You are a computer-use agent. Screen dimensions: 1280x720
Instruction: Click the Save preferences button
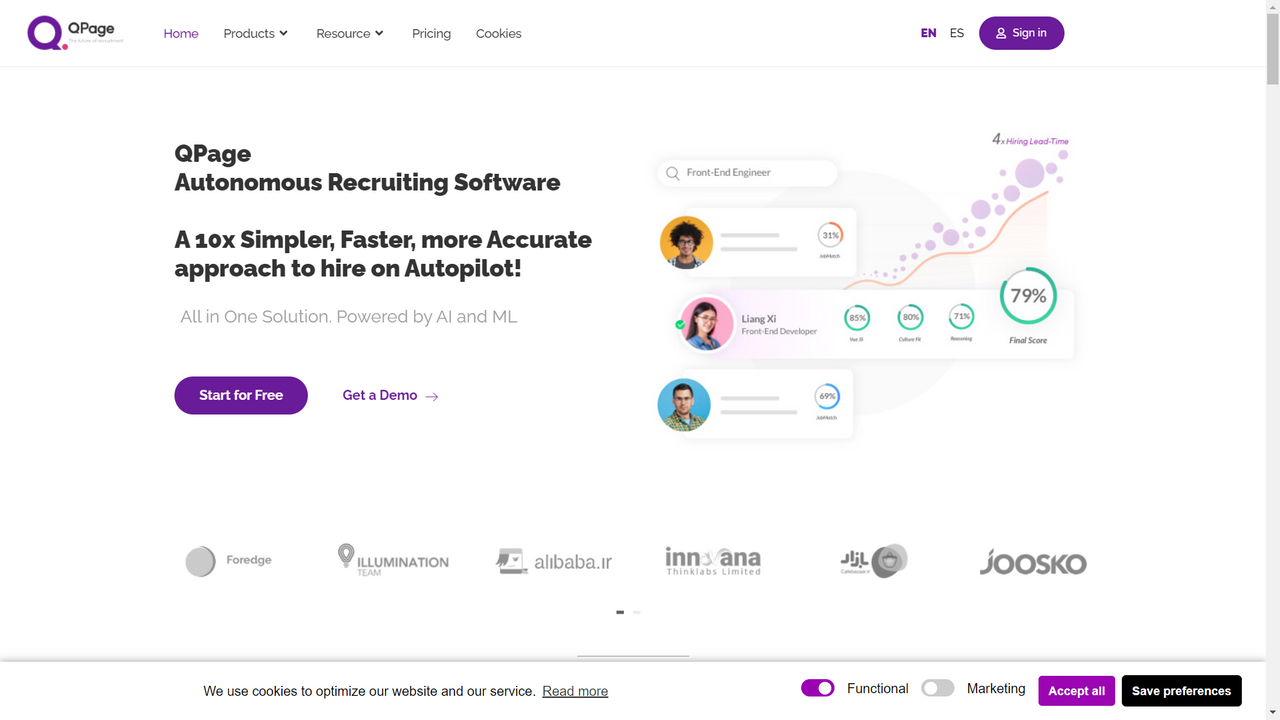[1181, 691]
